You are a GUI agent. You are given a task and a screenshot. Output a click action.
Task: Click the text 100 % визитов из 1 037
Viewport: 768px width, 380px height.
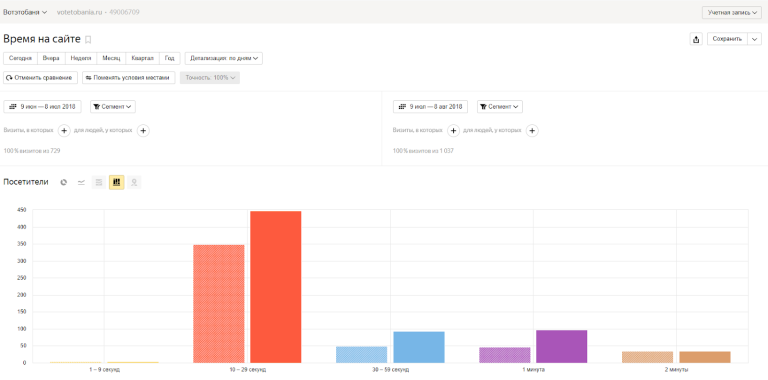coord(423,151)
